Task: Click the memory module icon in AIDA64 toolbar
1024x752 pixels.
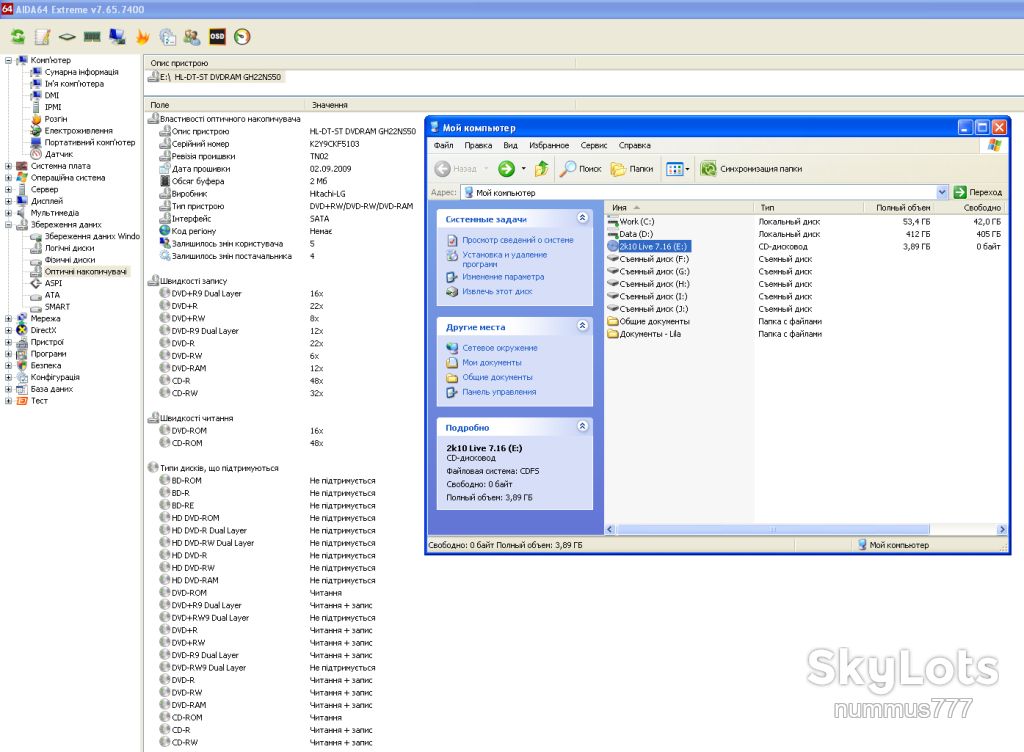Action: pos(92,37)
